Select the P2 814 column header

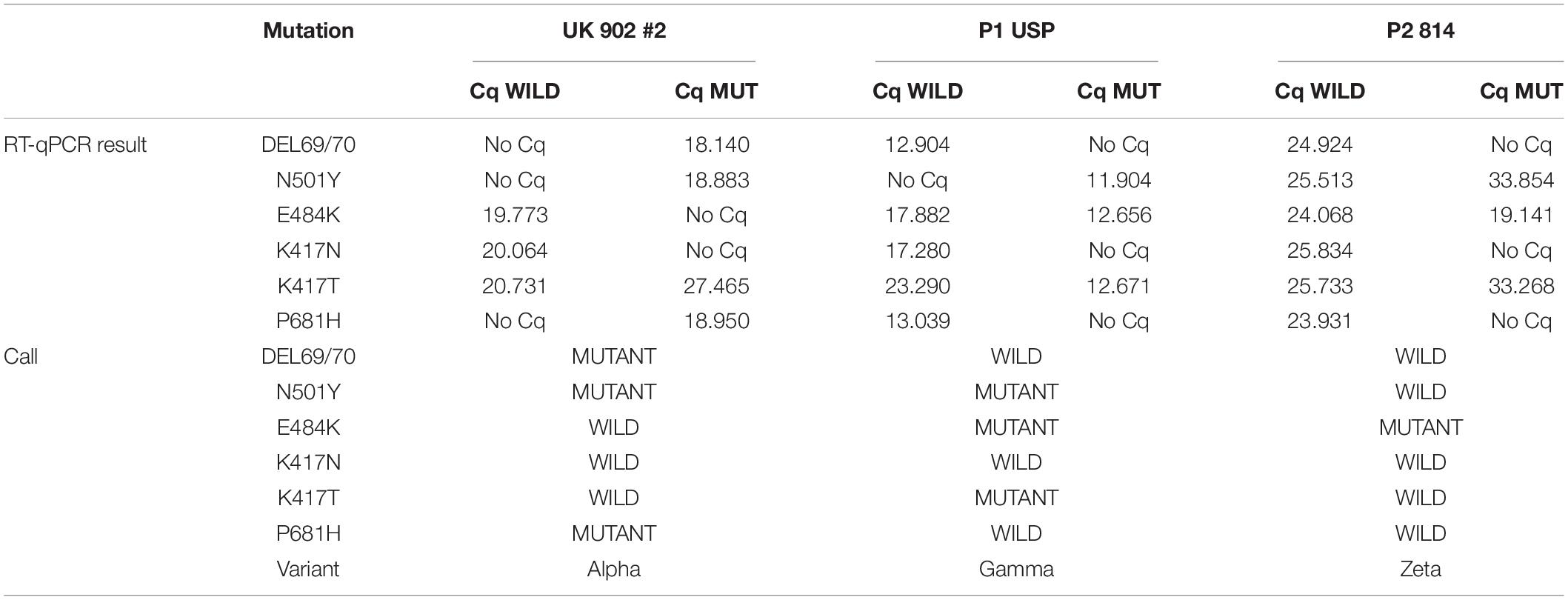(1421, 30)
